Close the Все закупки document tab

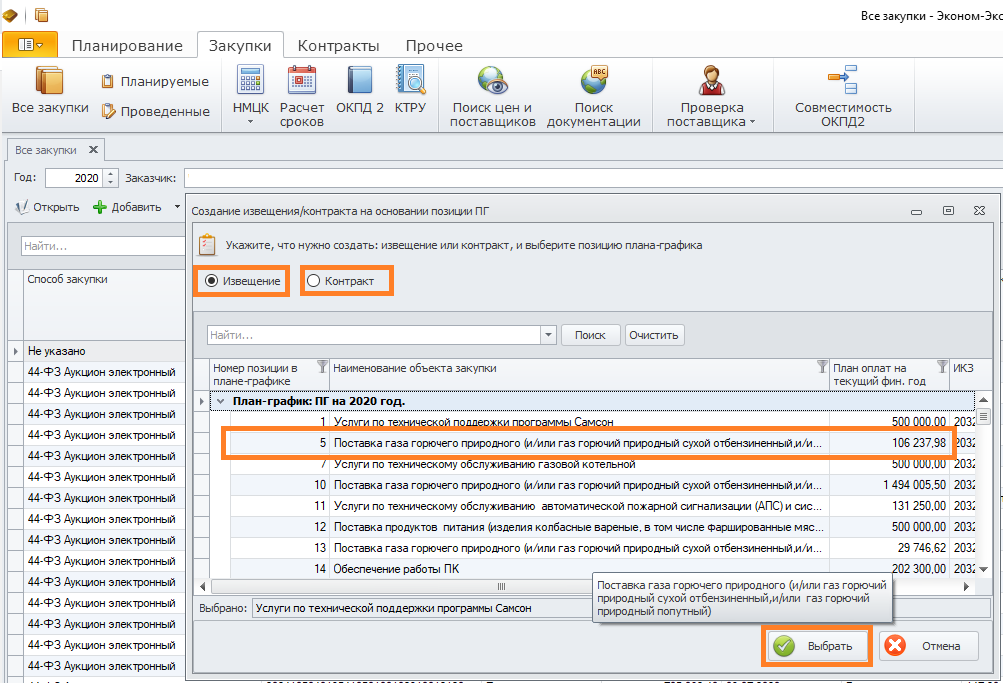pyautogui.click(x=93, y=150)
